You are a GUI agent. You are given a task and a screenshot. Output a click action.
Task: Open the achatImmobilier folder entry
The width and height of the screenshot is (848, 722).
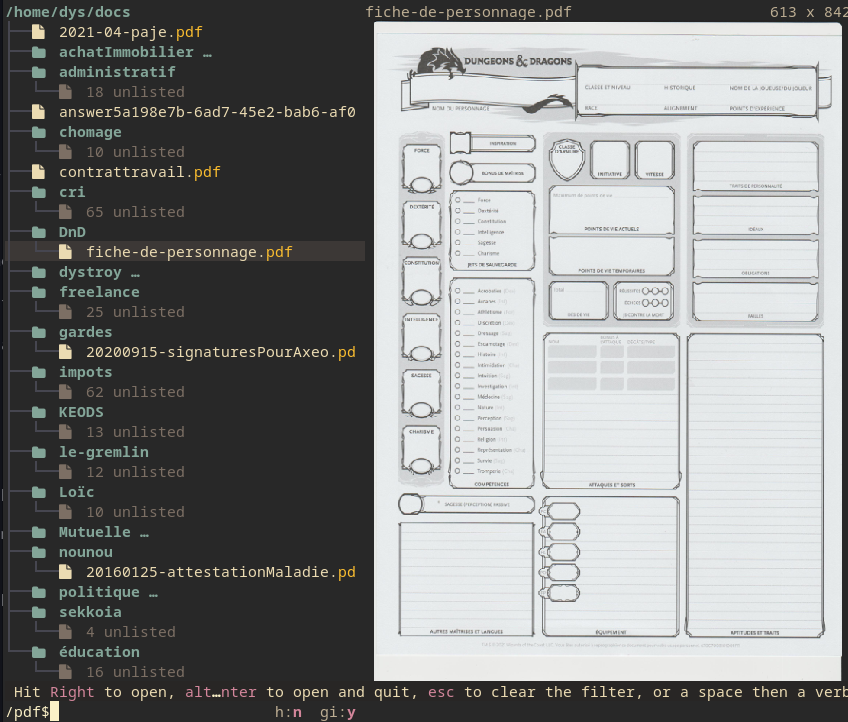click(x=135, y=52)
